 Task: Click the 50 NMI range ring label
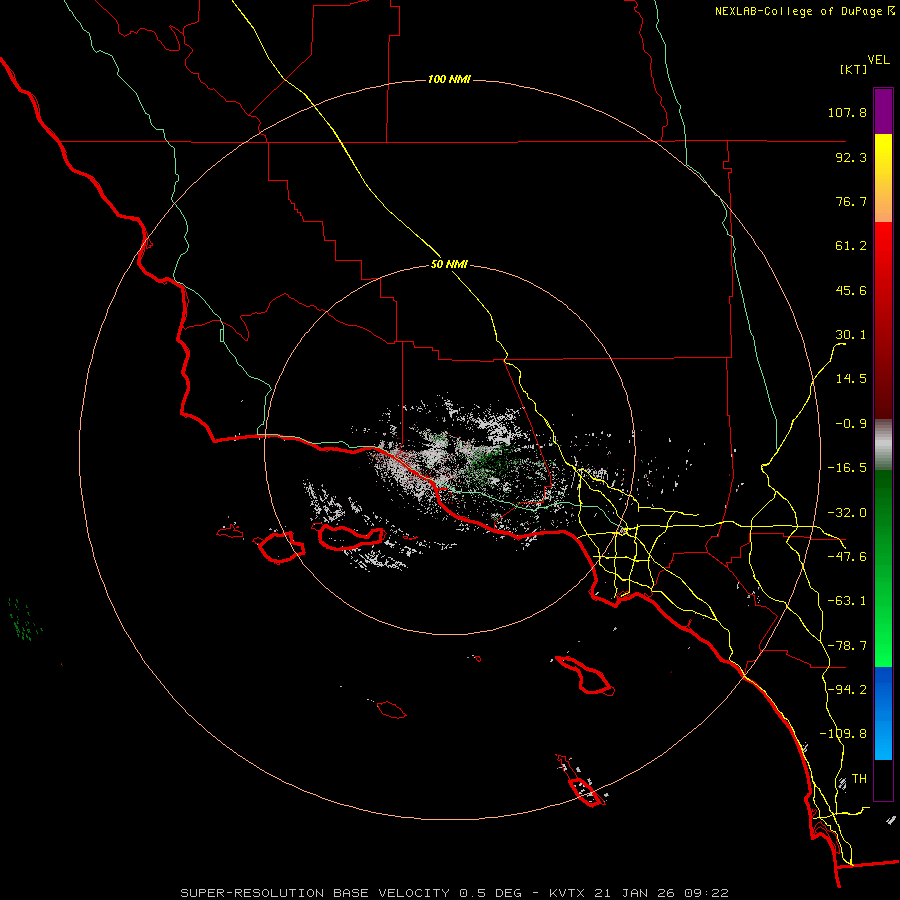[x=449, y=265]
